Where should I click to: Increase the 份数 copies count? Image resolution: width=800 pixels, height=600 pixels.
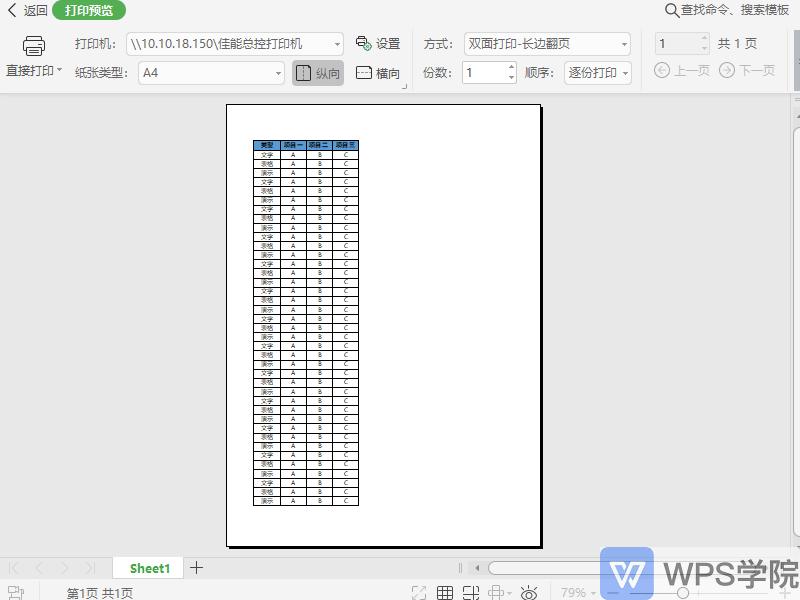[511, 67]
